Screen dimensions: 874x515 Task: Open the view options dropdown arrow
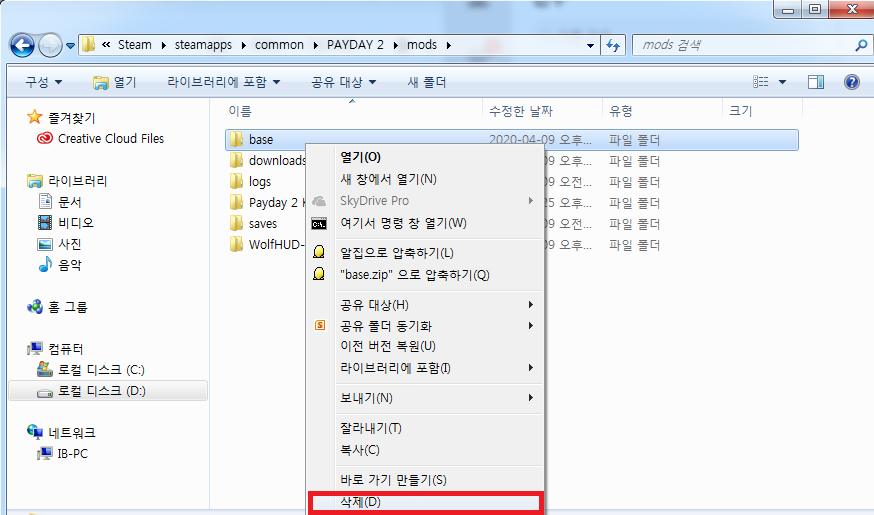click(782, 82)
